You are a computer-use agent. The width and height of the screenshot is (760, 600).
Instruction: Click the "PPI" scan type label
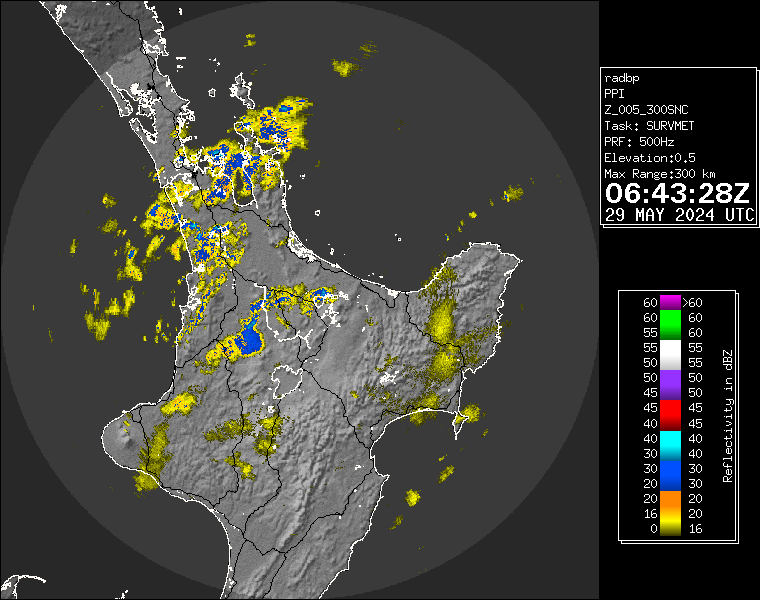pos(614,94)
